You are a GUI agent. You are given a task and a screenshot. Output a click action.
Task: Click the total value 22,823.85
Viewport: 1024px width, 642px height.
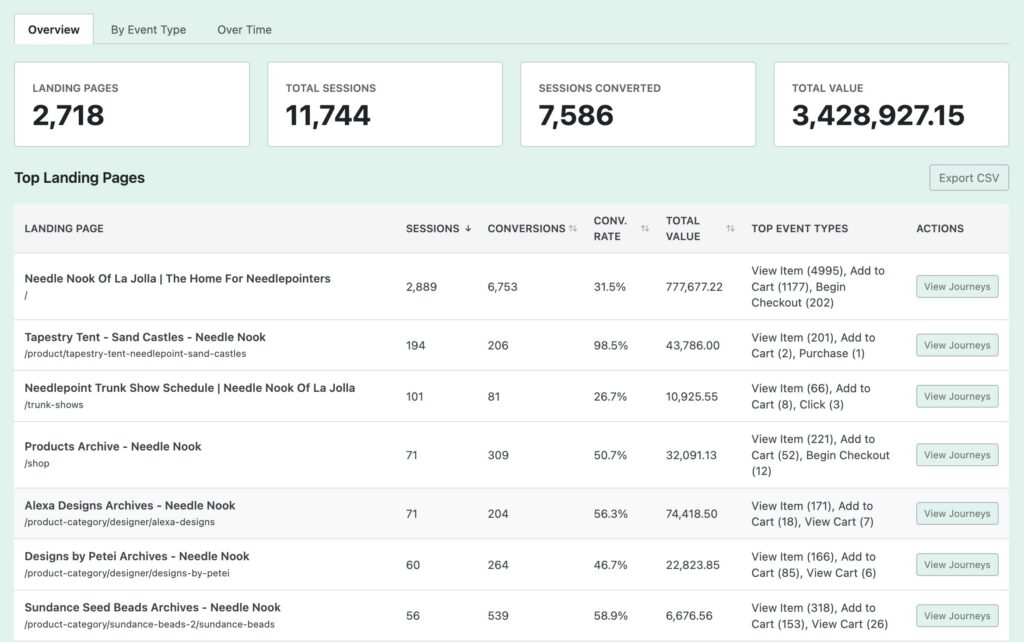click(693, 565)
